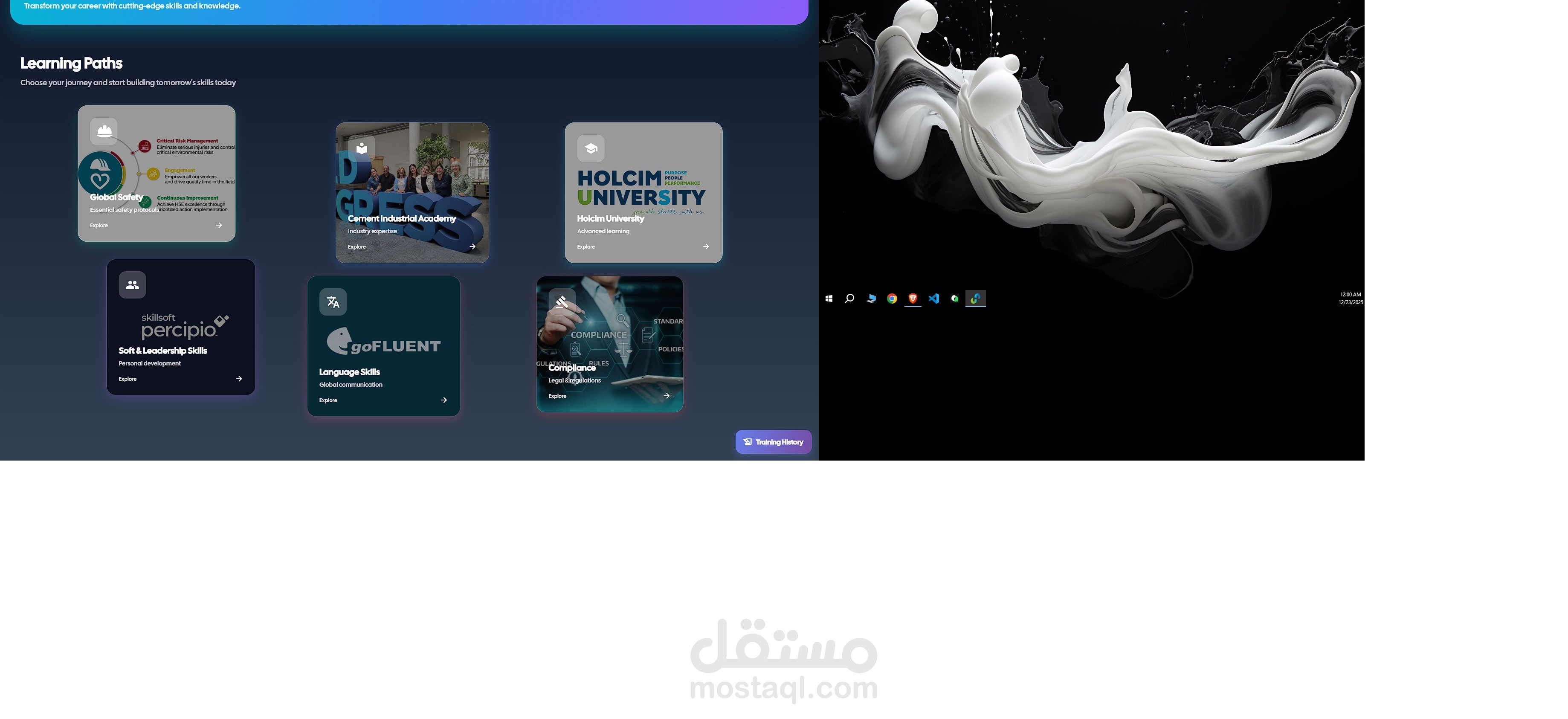Viewport: 1568px width, 719px height.
Task: Click the hard hat icon on Global Safety card
Action: [104, 131]
